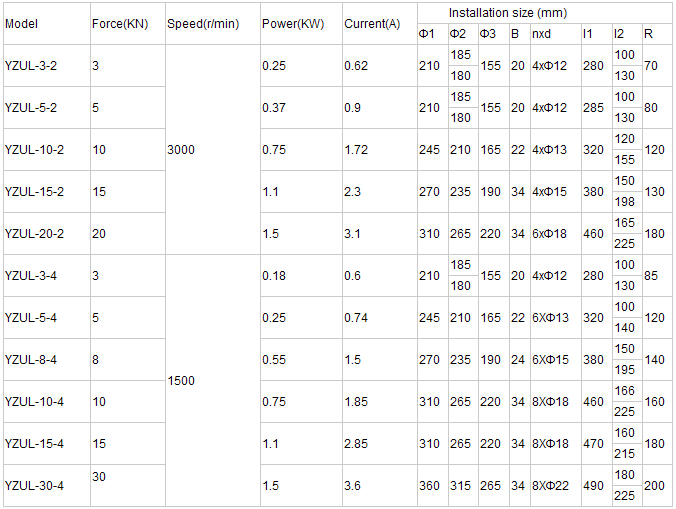Select the YZUL-30-4 model cell
Viewport: 676px width, 509px height.
tap(34, 485)
